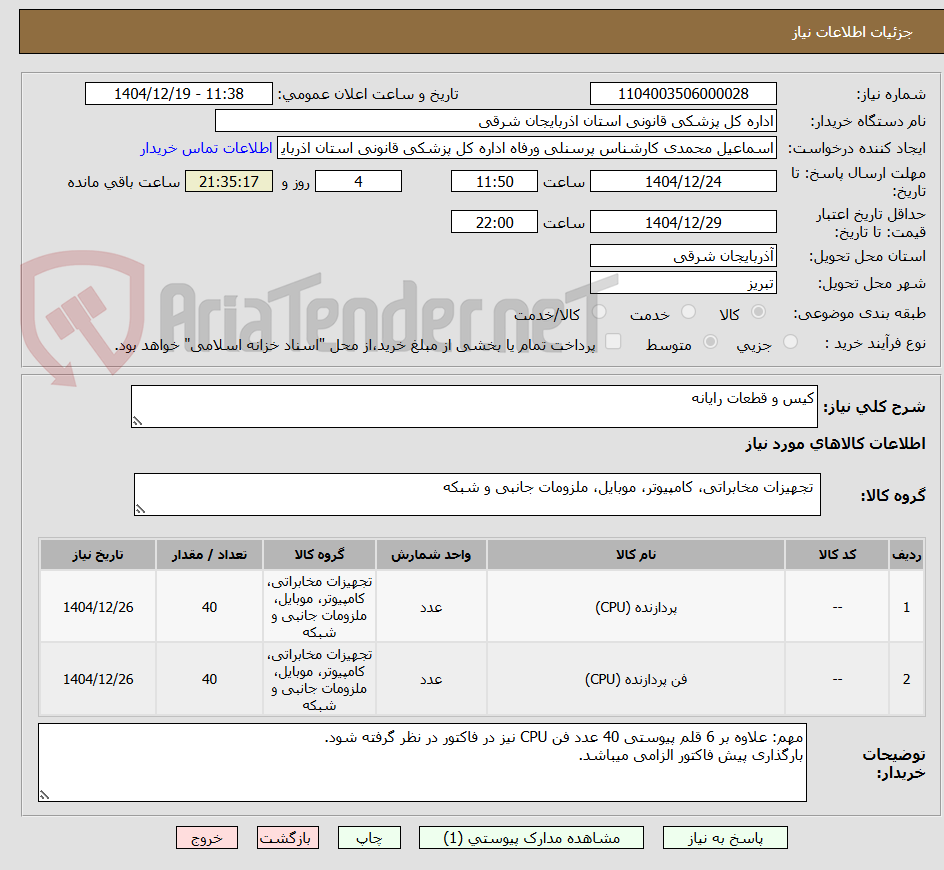Click the remaining time field 21:35:17
Image resolution: width=944 pixels, height=870 pixels.
tap(229, 181)
